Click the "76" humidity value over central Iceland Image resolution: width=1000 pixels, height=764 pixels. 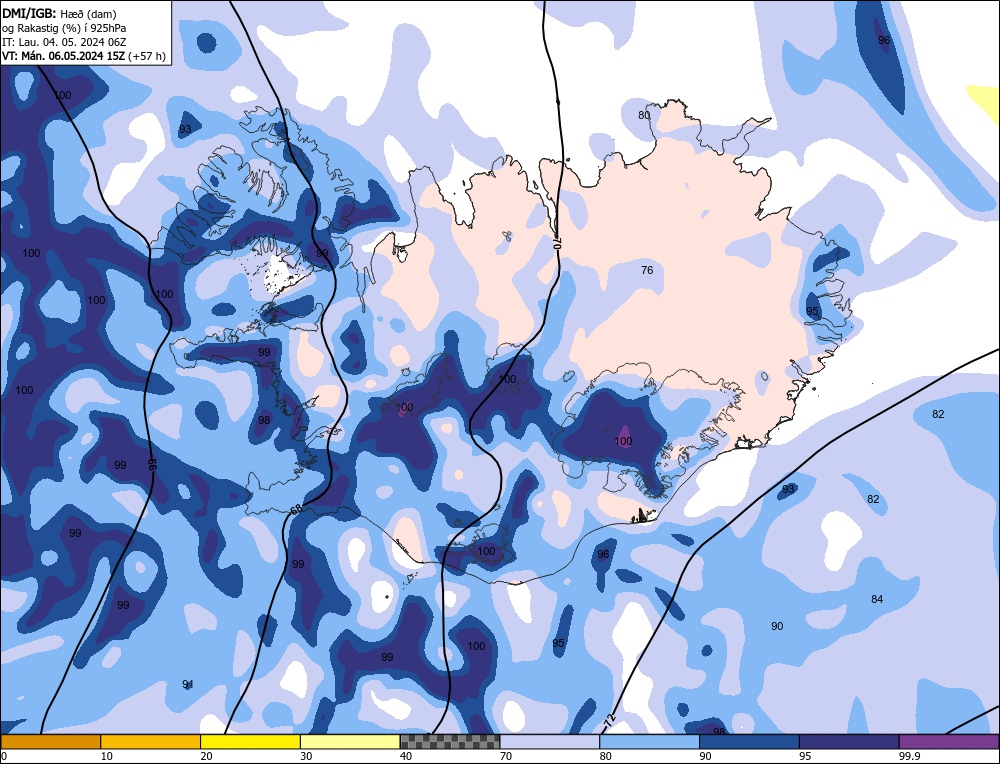[647, 270]
